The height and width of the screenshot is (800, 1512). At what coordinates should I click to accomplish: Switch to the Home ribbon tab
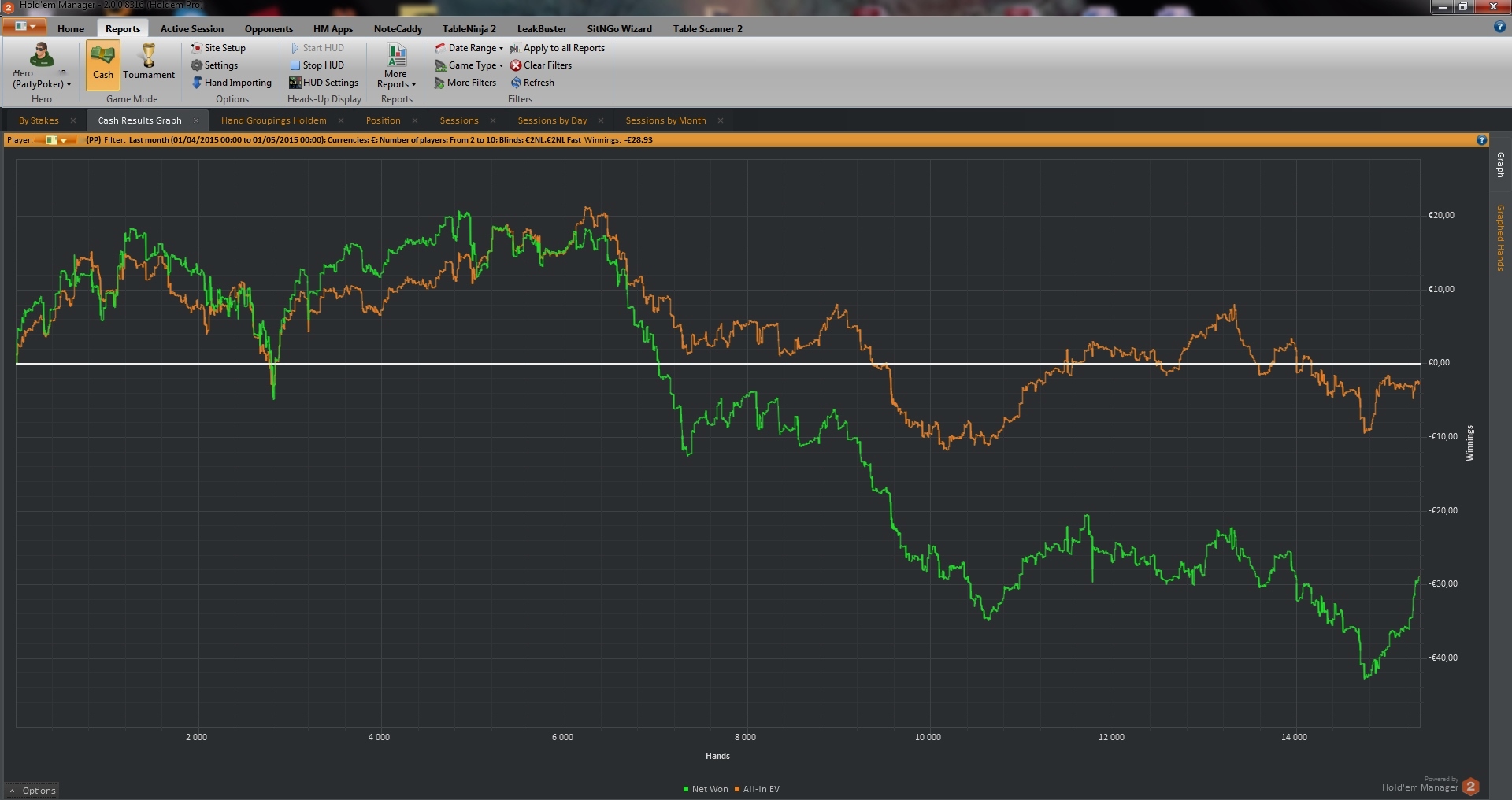(71, 28)
